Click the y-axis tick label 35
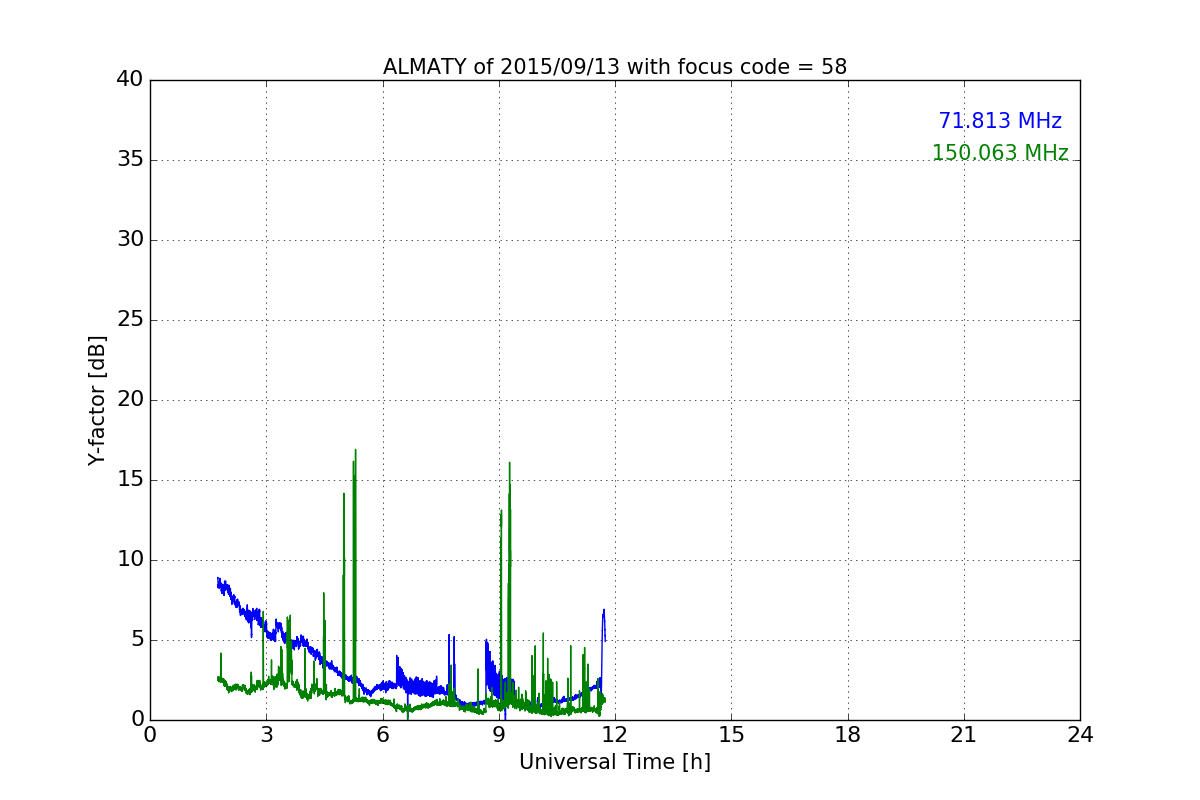This screenshot has height=800, width=1200. pos(130,160)
